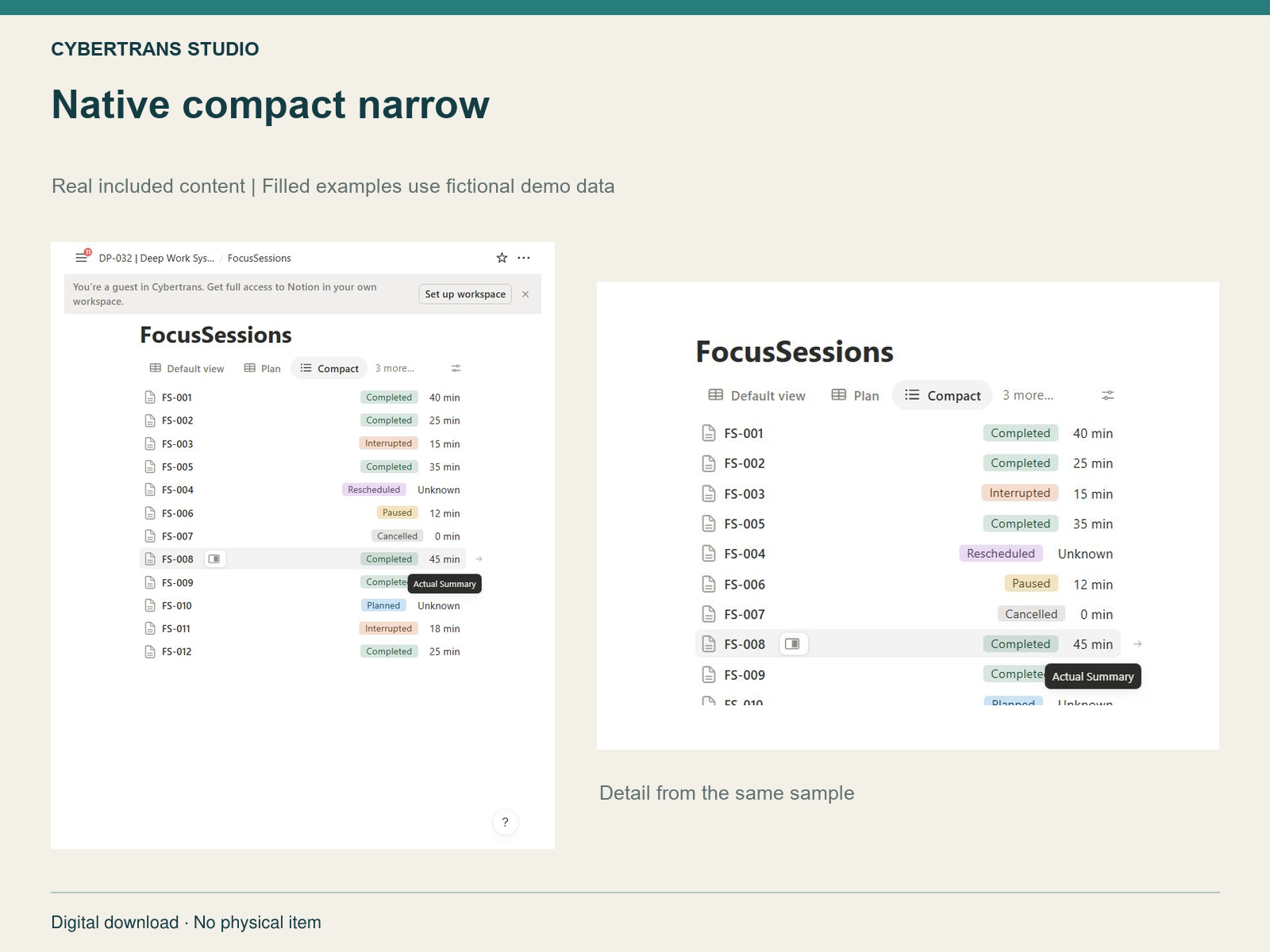
Task: Open view settings sliders icon on left
Action: pos(456,368)
